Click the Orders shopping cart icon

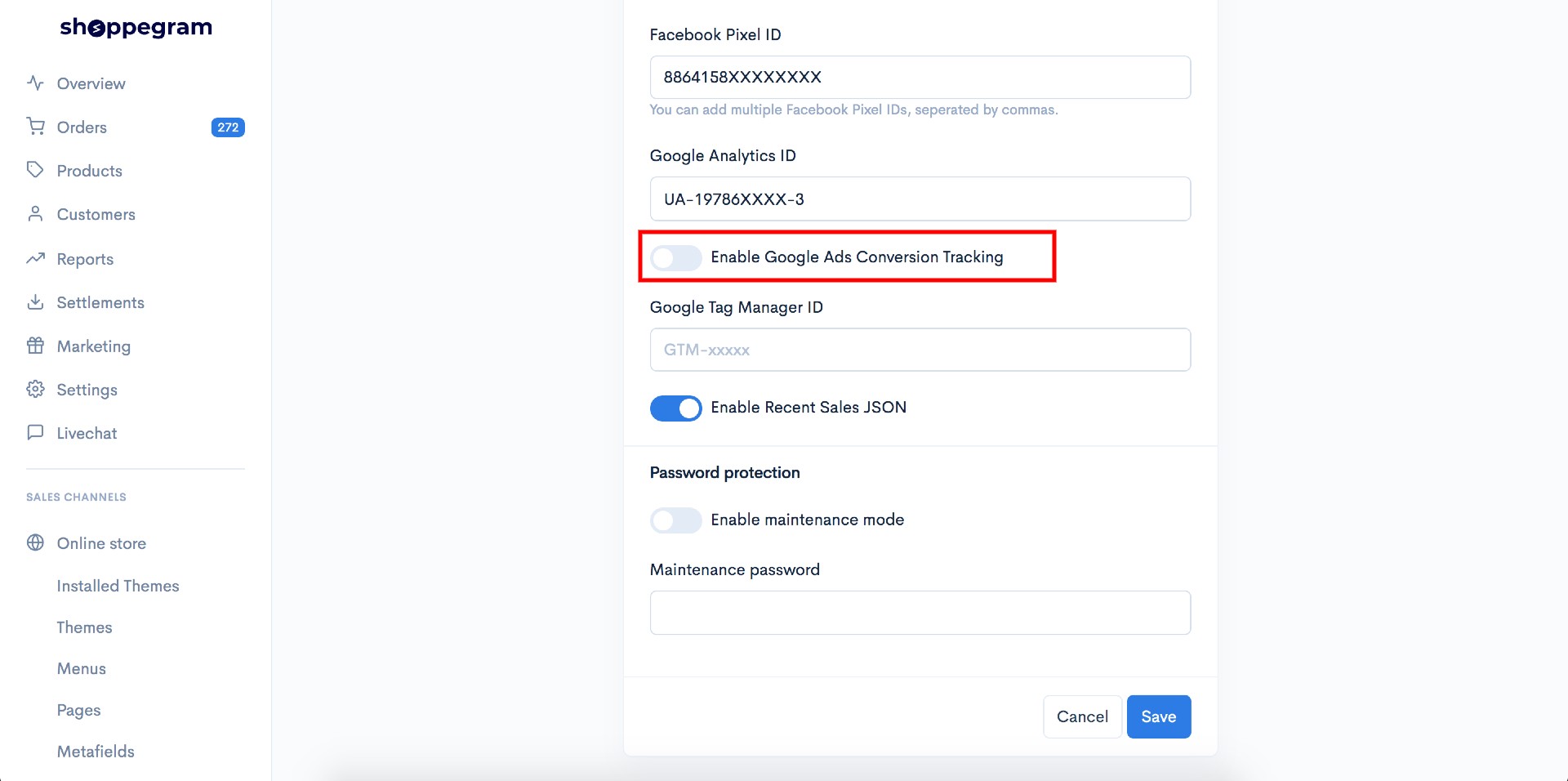point(35,127)
